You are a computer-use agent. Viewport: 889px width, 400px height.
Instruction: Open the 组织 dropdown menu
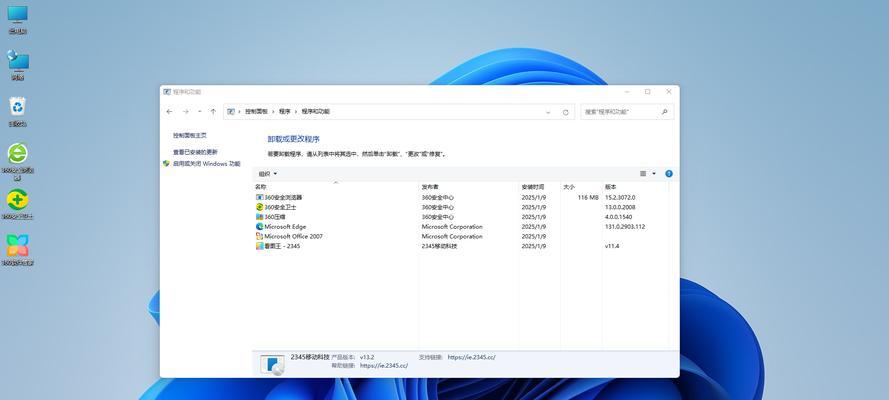(x=268, y=174)
